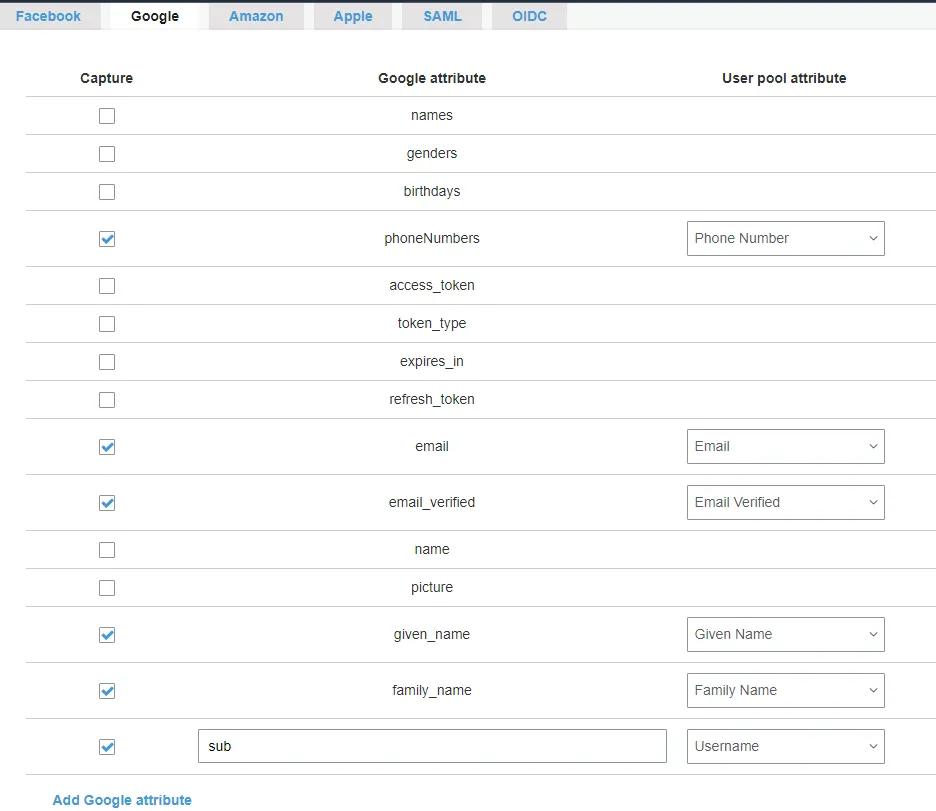Enable capture for token_type
This screenshot has height=811, width=936.
coord(107,324)
